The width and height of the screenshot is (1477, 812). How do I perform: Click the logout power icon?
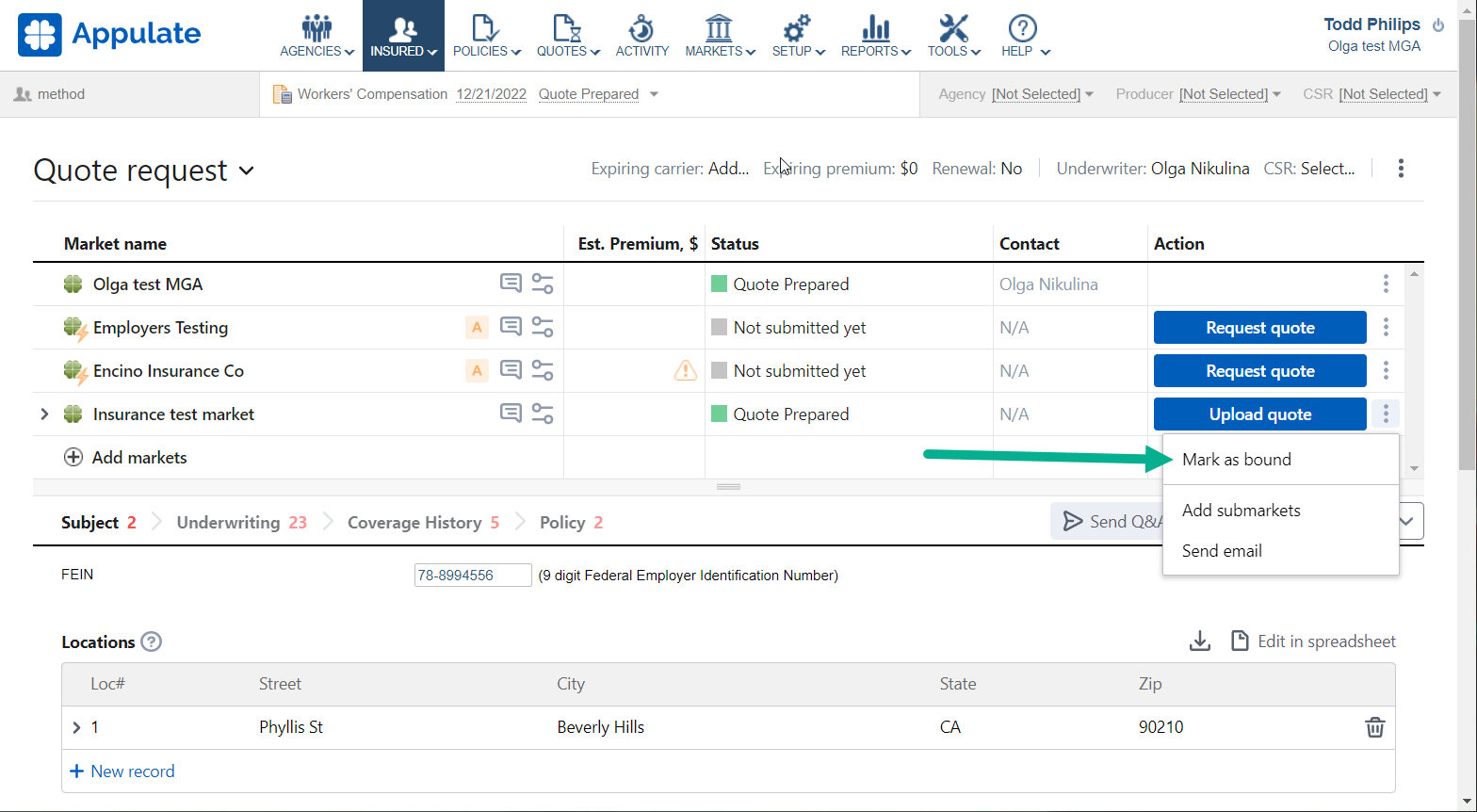(x=1437, y=24)
